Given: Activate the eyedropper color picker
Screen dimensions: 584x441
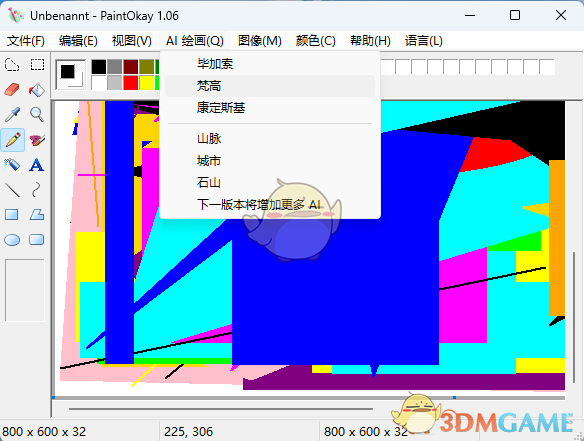Looking at the screenshot, I should (12, 115).
